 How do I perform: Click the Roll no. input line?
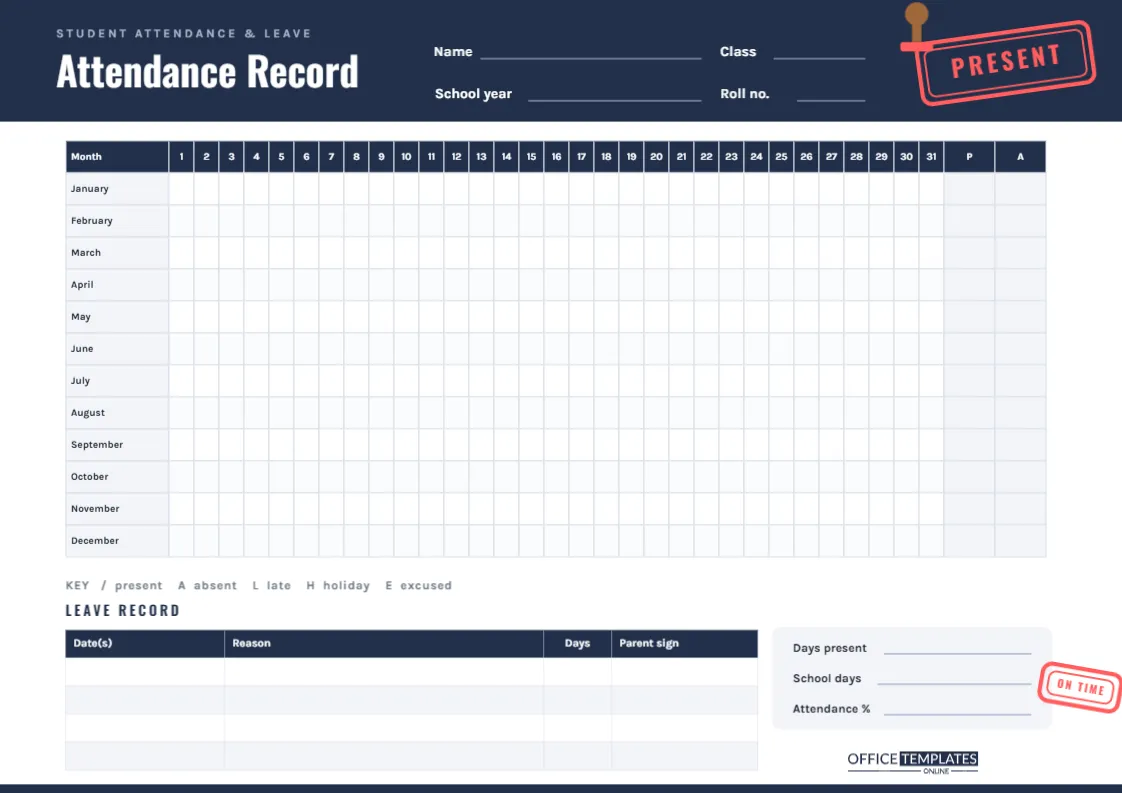point(831,99)
